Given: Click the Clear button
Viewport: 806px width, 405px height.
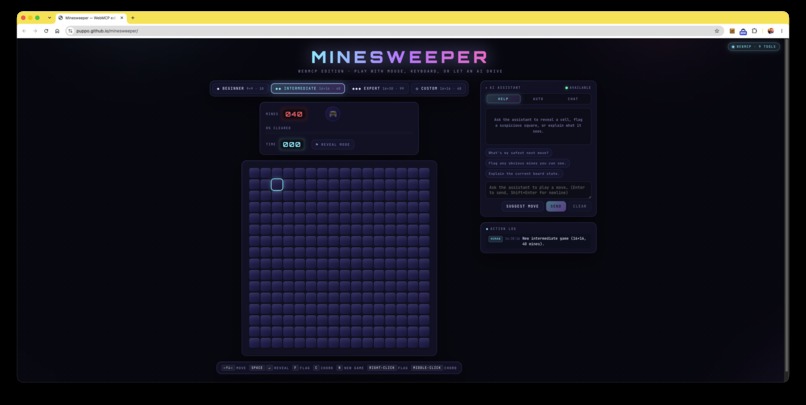Looking at the screenshot, I should point(579,206).
